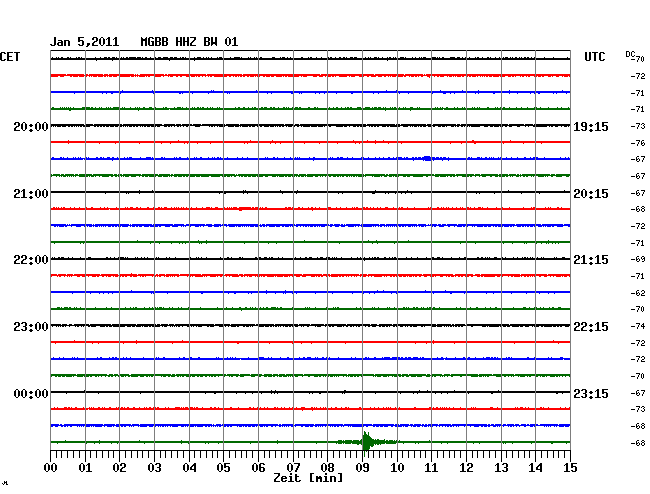Select the "05" minute tick label
This screenshot has width=650, height=494.
click(223, 467)
